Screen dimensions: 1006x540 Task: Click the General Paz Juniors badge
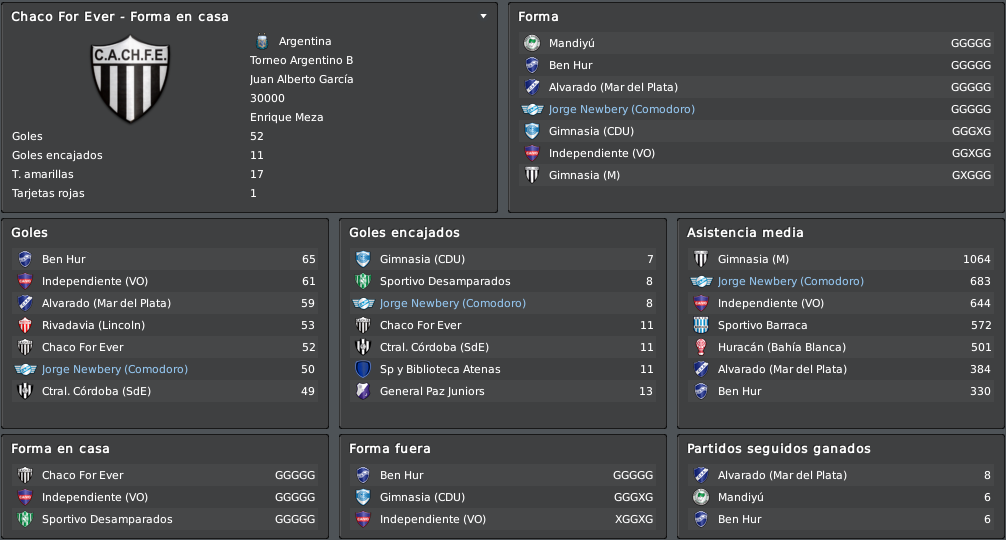pos(363,391)
